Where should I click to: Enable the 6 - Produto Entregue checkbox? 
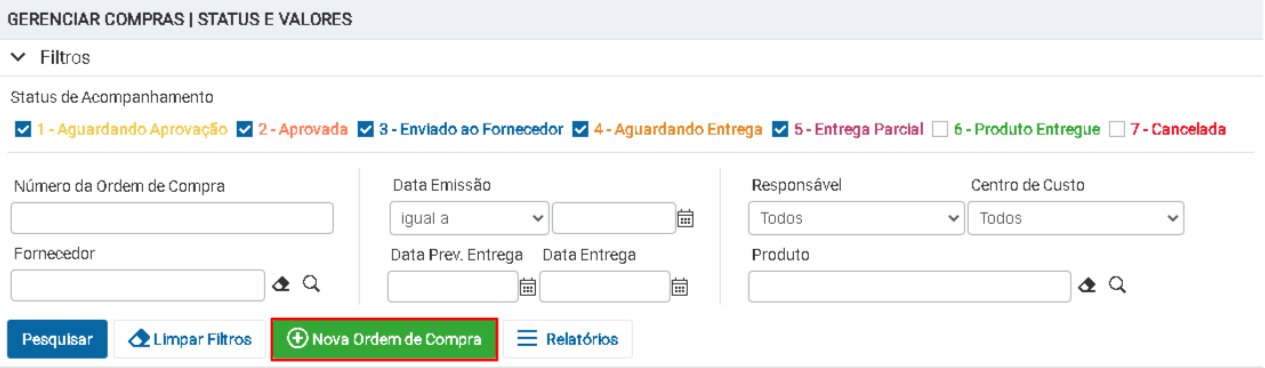(x=939, y=129)
